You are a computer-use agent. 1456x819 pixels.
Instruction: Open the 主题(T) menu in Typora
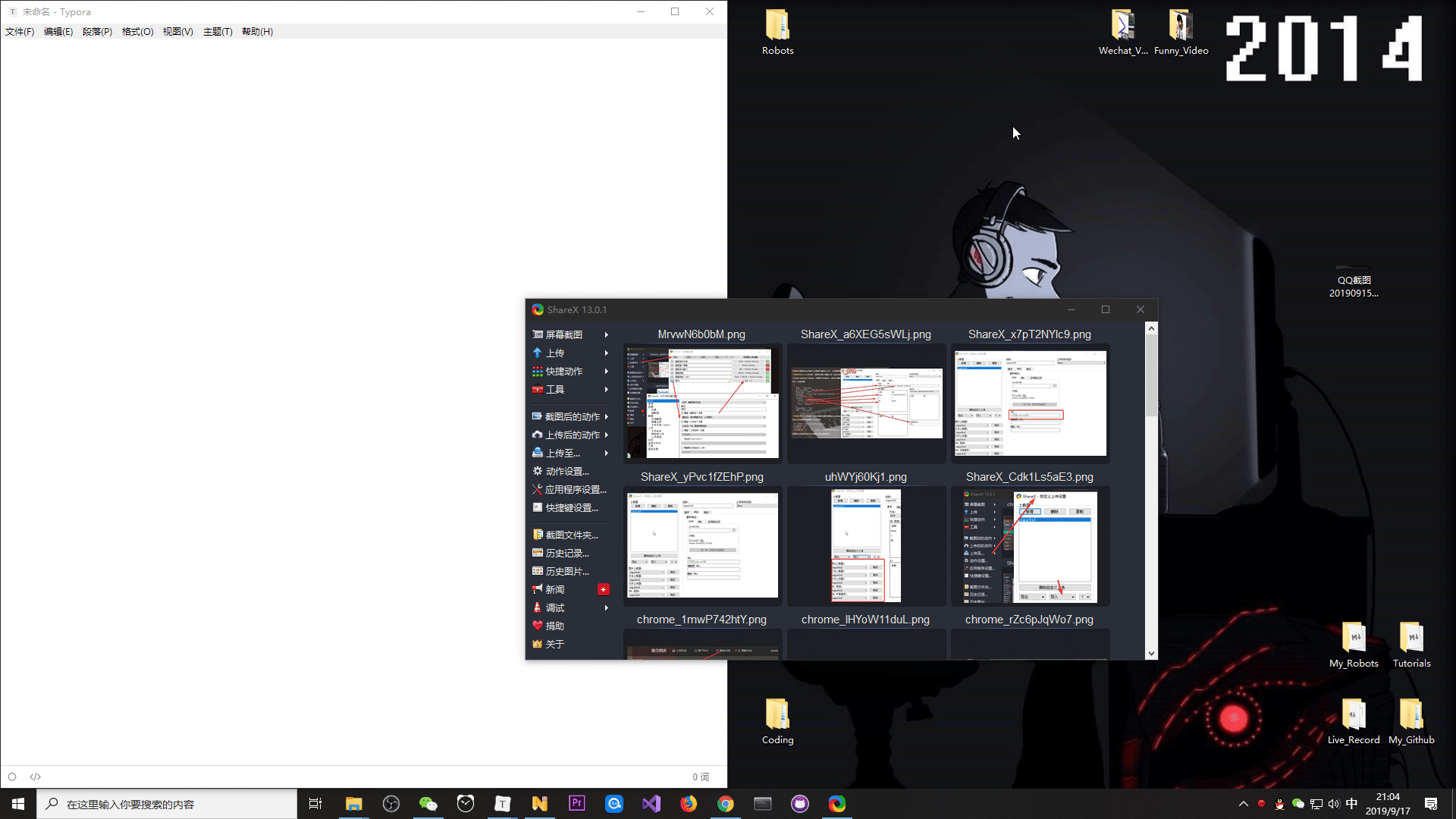218,31
